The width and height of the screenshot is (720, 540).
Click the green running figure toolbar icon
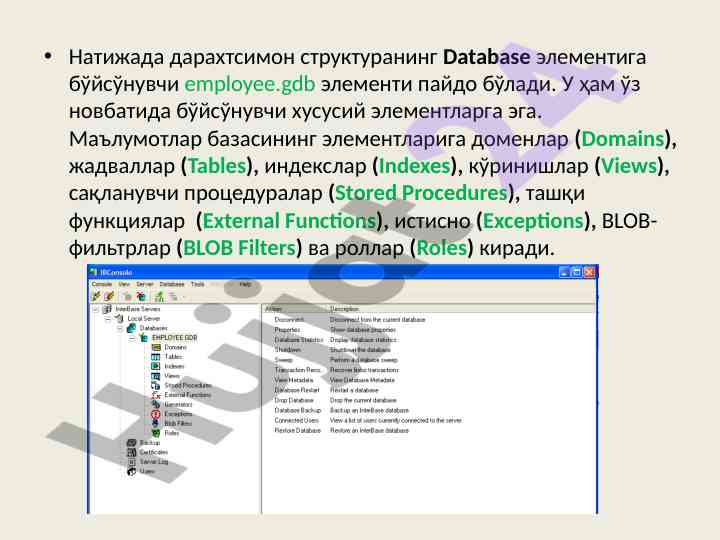point(159,296)
